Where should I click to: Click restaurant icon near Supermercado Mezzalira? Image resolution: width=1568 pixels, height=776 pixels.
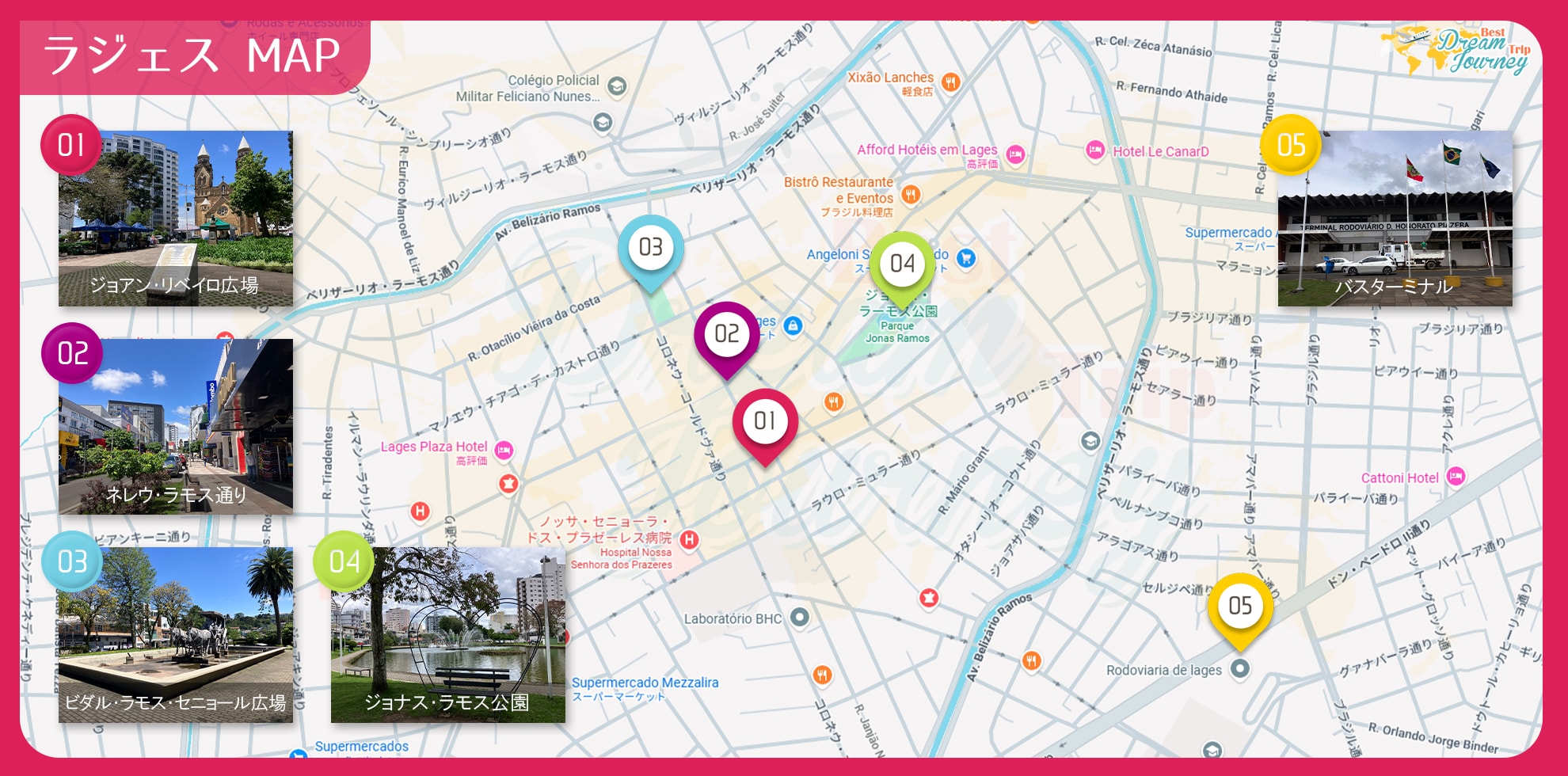point(823,675)
